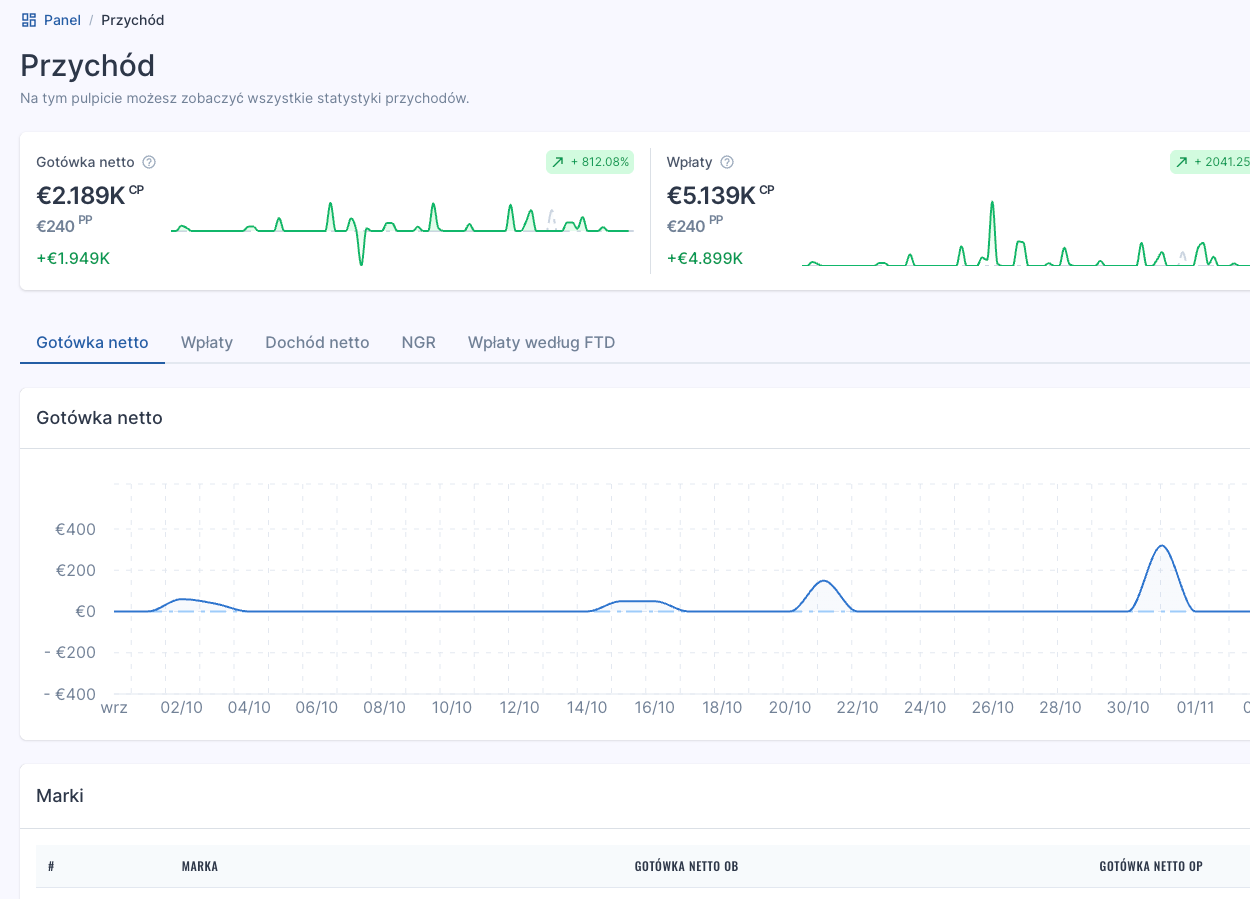Screen dimensions: 1250x899
Task: Switch to the Wpłaty tab
Action: coord(207,342)
